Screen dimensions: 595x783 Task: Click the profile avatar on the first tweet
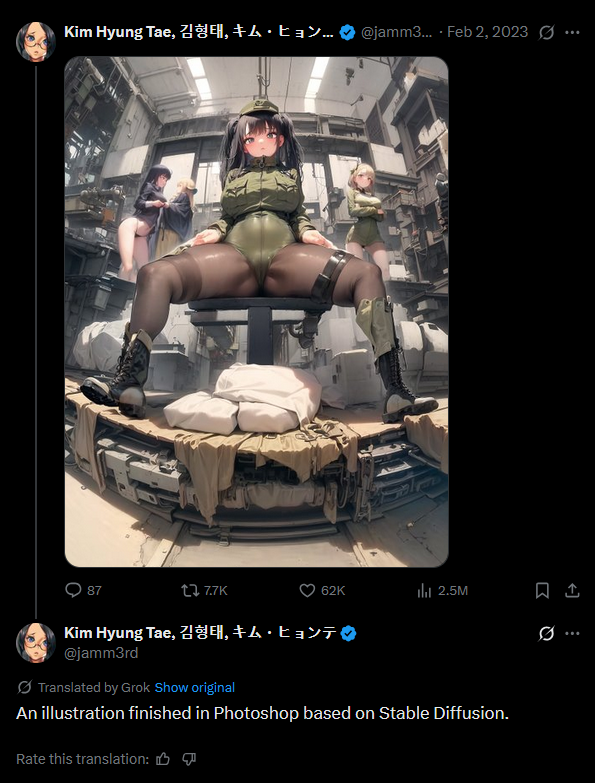(35, 41)
